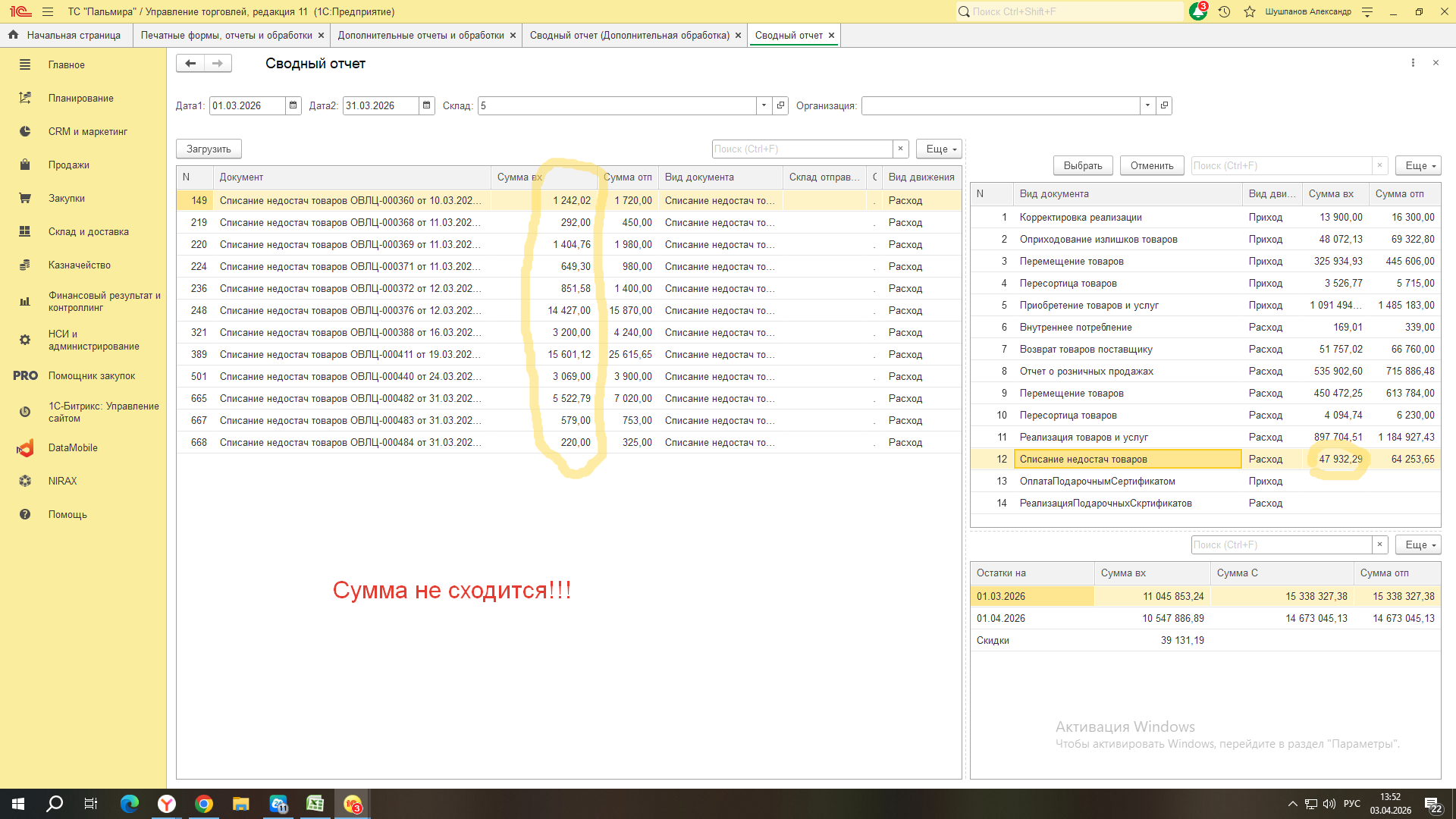The height and width of the screenshot is (819, 1456).
Task: Click the open-form icon next to Склад field
Action: 780,105
